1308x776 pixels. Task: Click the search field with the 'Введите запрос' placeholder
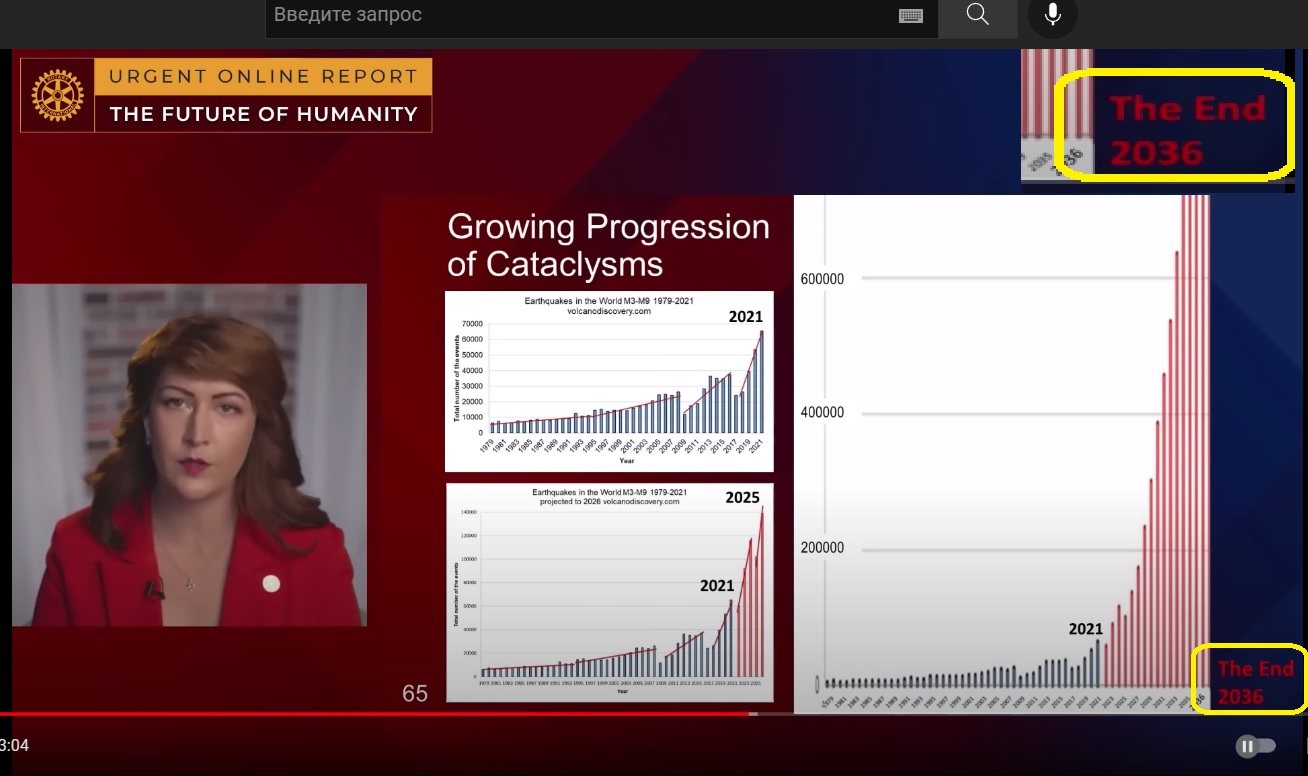point(600,15)
